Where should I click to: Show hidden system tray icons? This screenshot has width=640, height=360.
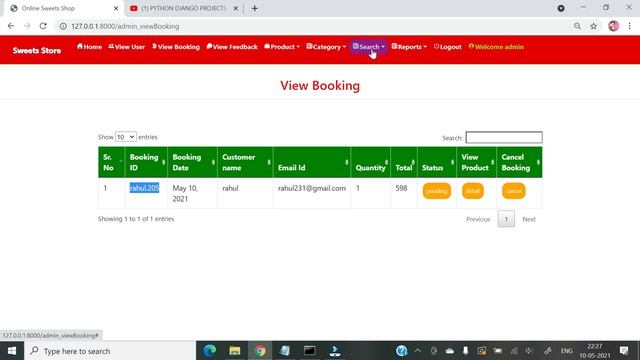click(x=418, y=351)
